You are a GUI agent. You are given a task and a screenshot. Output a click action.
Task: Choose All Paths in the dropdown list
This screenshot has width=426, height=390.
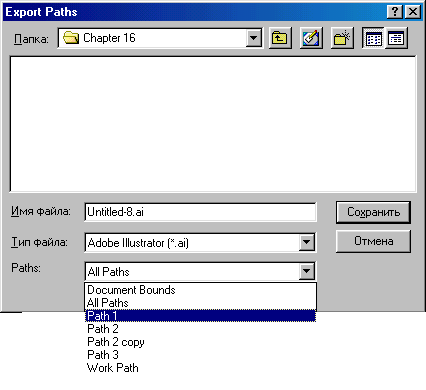pos(201,303)
